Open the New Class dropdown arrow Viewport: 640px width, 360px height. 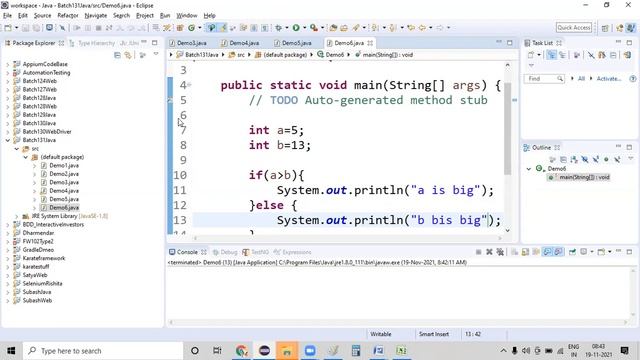[x=200, y=28]
